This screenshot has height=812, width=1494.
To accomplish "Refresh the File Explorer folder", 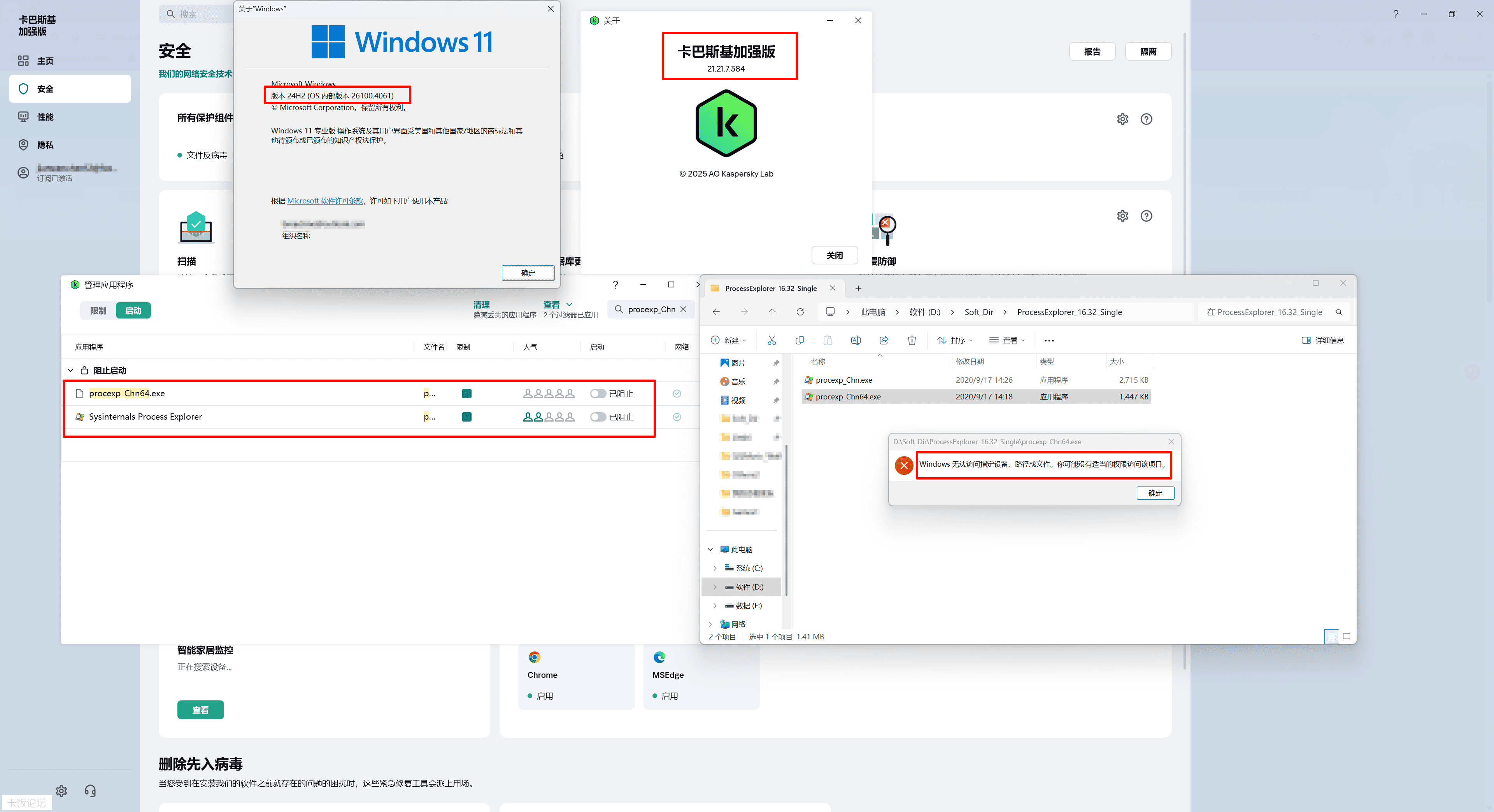I will coord(800,312).
